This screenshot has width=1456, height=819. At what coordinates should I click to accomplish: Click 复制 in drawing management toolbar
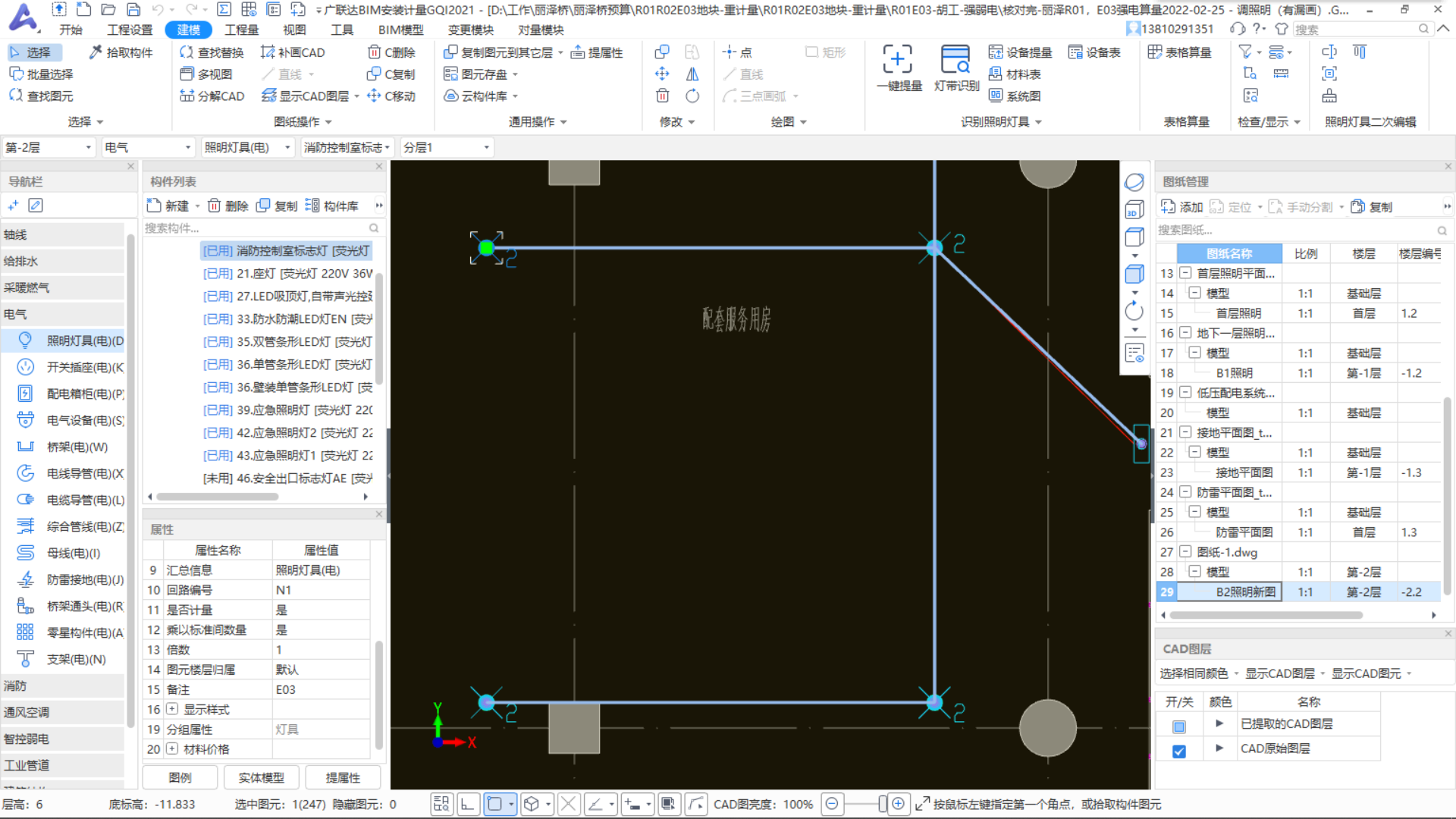pos(1372,207)
